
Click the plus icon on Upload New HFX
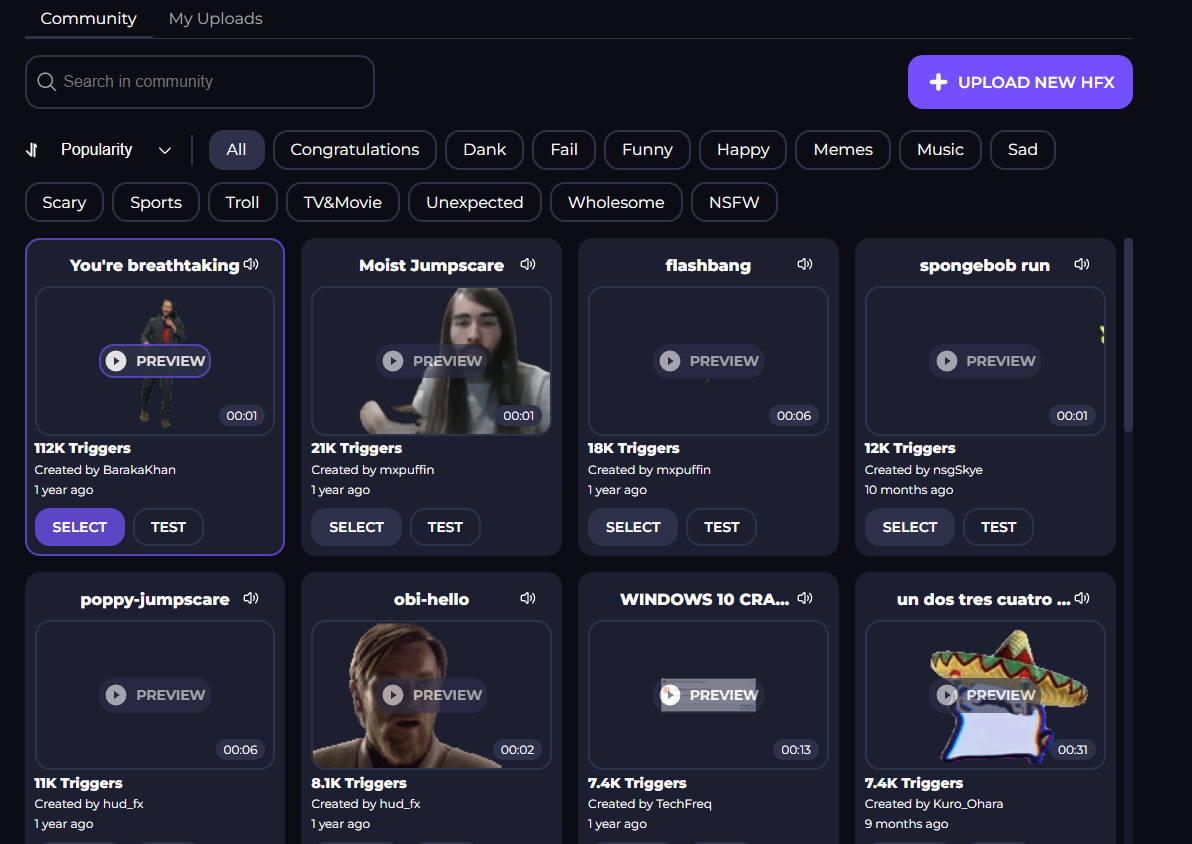[x=938, y=82]
